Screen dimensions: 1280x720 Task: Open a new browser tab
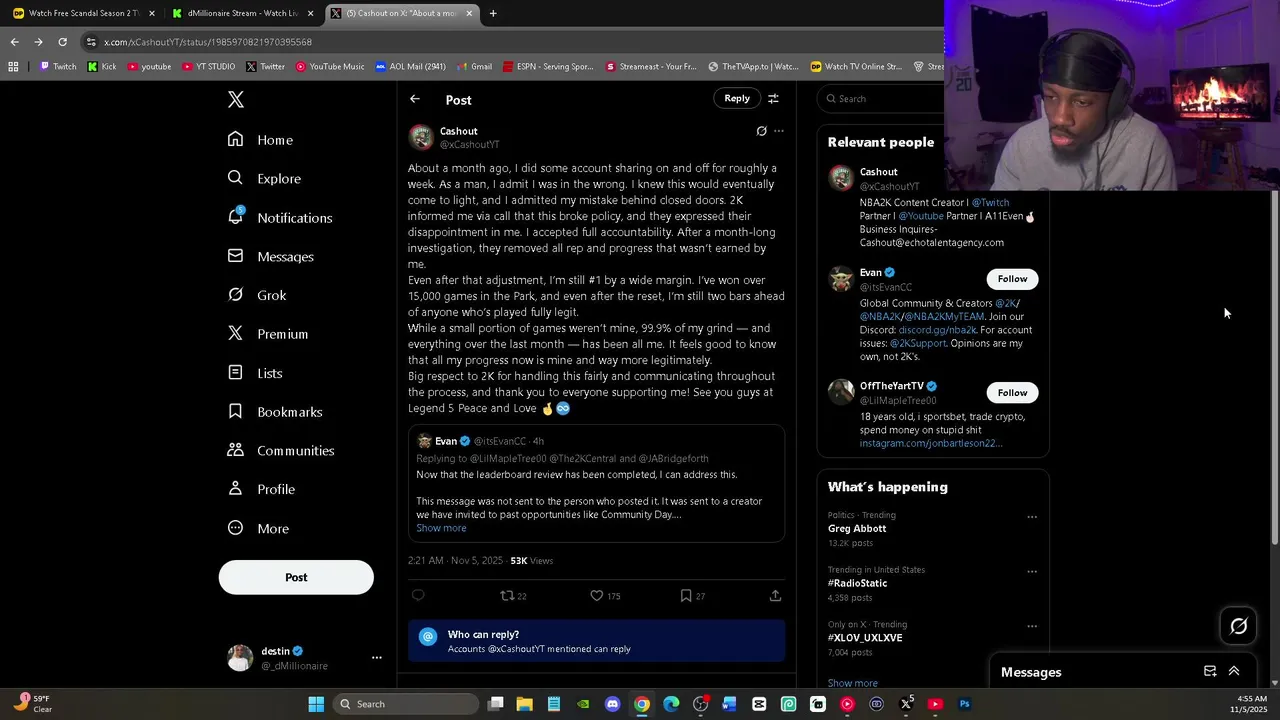493,13
